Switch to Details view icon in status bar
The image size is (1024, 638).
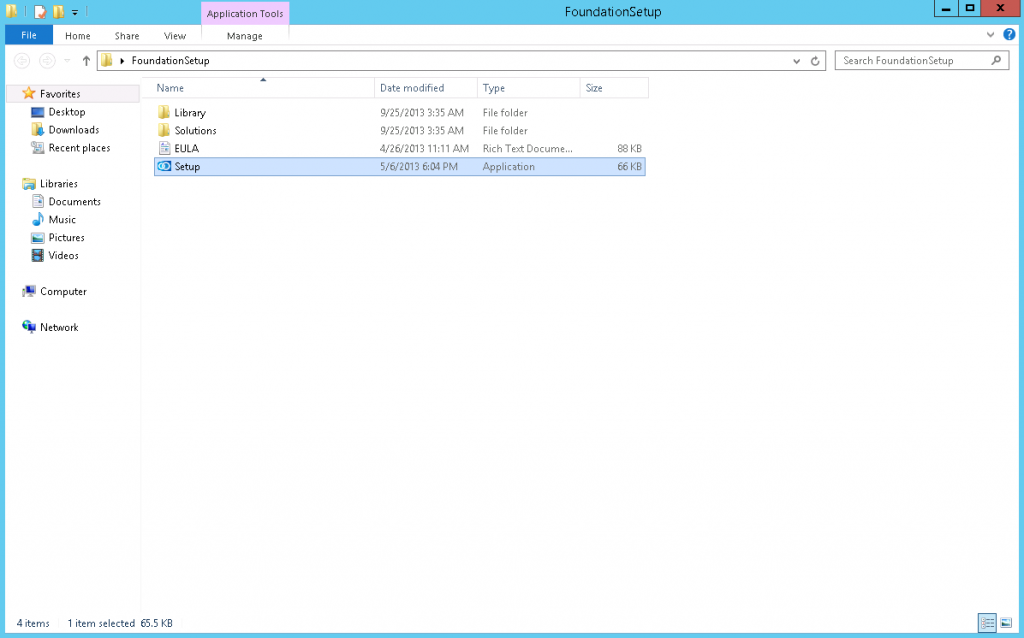[x=988, y=623]
